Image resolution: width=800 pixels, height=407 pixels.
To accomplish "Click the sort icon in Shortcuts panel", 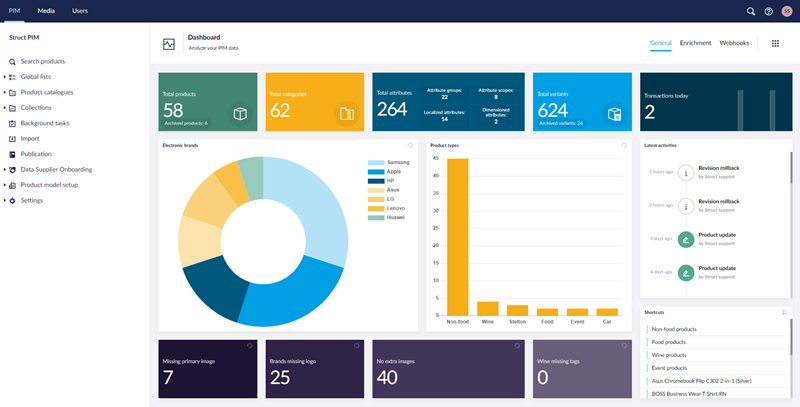I will [x=785, y=312].
